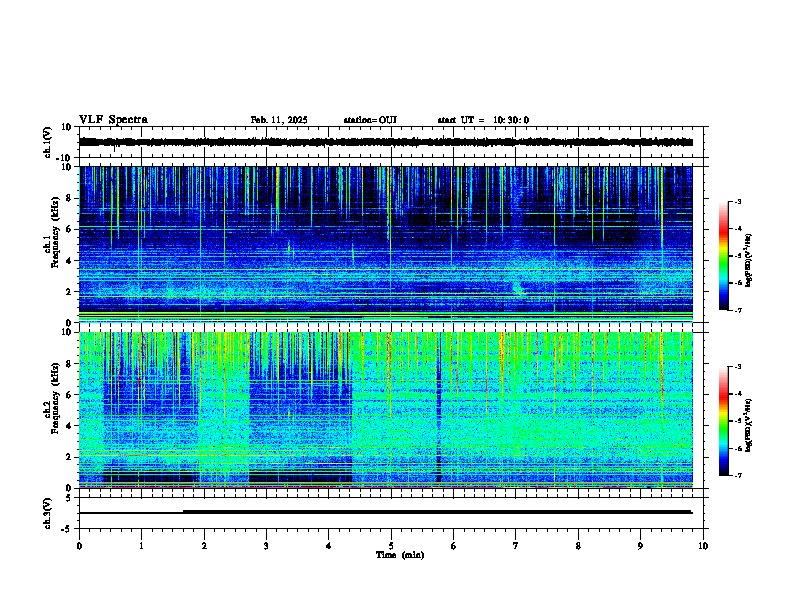Viewport: 792px width, 612px height.
Task: Click the "2" tick on ch.2 frequency axis
Action: point(69,457)
